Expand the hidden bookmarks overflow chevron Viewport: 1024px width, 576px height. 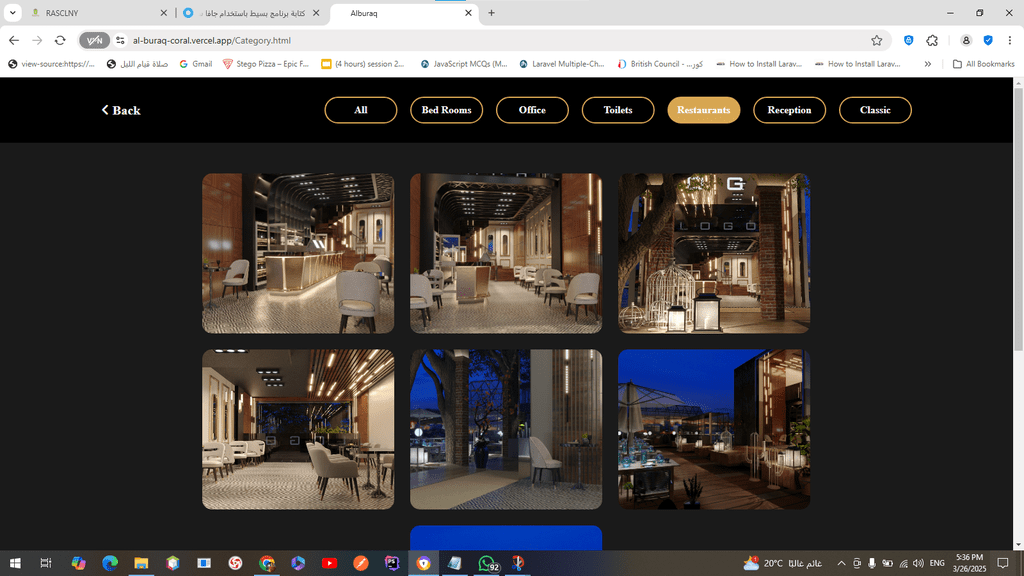tap(928, 64)
